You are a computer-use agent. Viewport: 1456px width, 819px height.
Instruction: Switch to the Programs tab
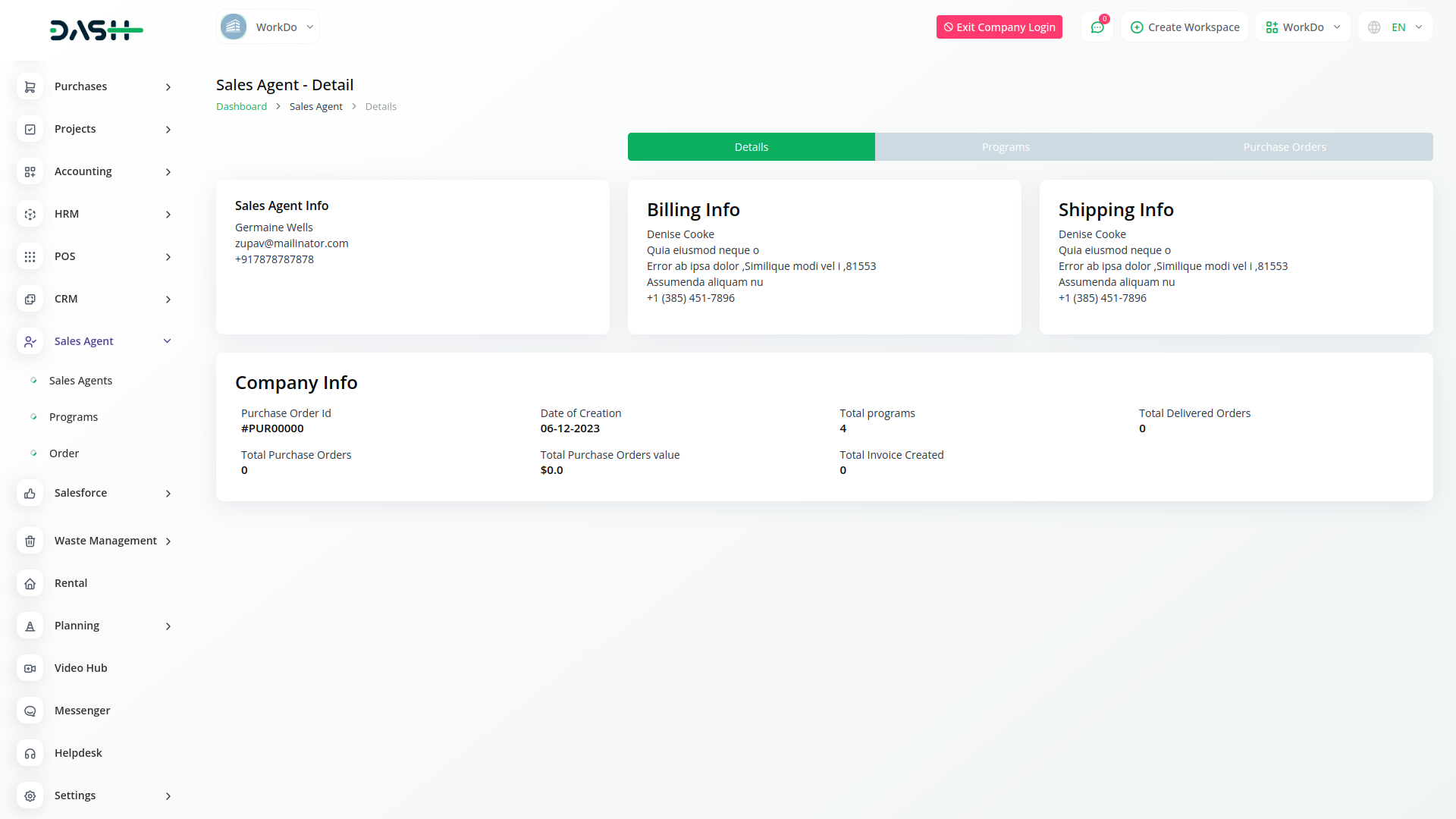[1006, 147]
